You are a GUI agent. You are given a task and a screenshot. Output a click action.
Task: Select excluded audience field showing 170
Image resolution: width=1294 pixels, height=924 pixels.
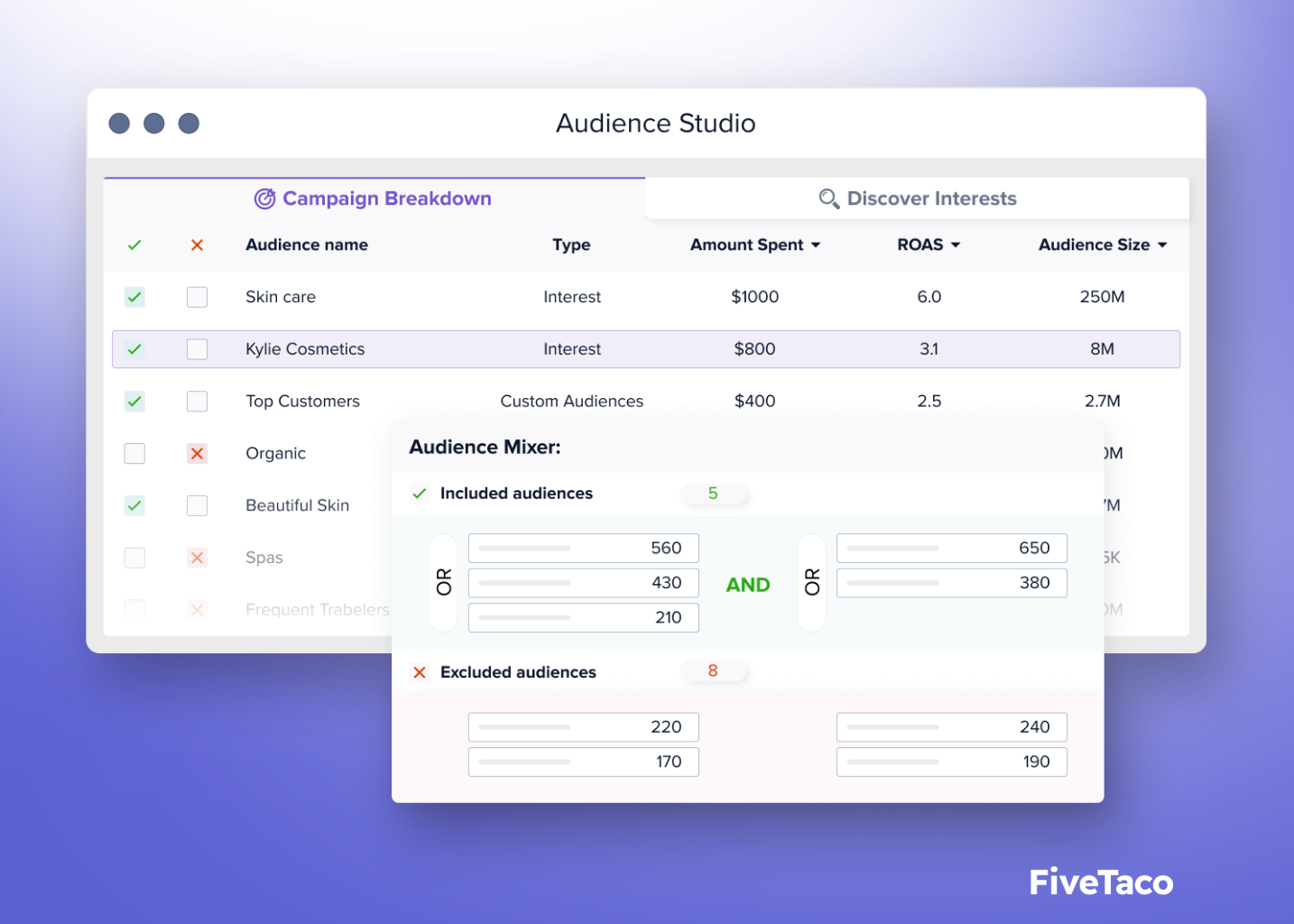click(x=584, y=762)
